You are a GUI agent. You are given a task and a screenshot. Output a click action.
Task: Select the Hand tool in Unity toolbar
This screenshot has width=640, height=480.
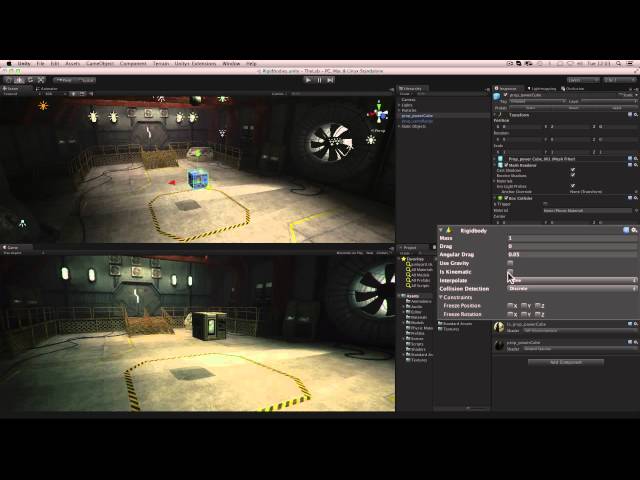click(9, 80)
